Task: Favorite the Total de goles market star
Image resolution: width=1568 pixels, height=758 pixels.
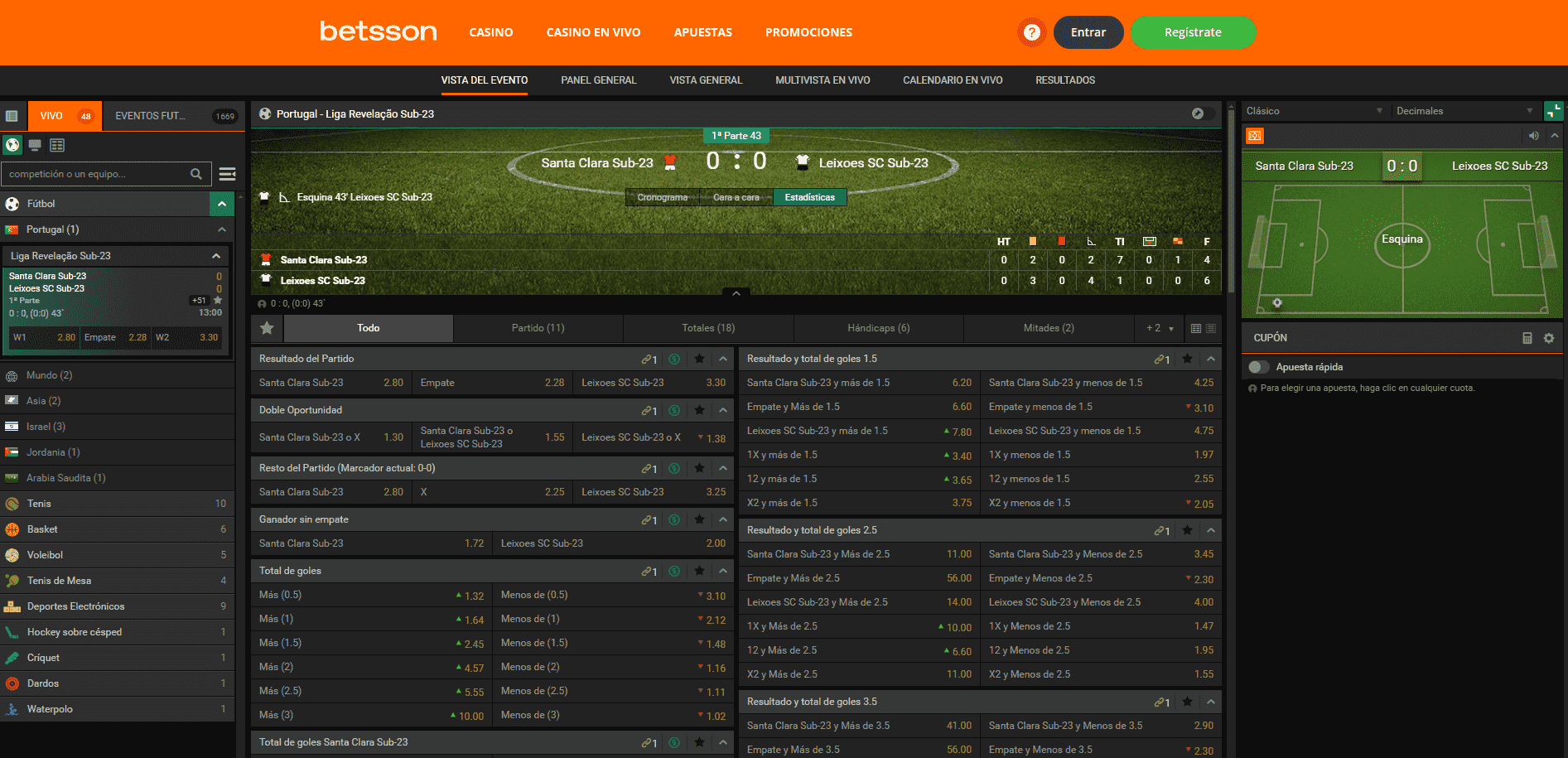Action: (699, 571)
